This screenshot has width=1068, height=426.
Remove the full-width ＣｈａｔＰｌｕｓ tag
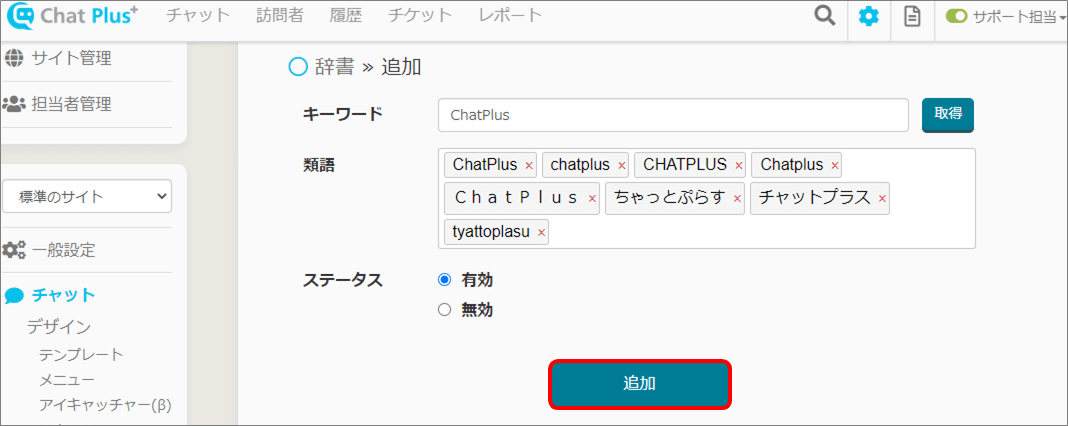click(592, 198)
